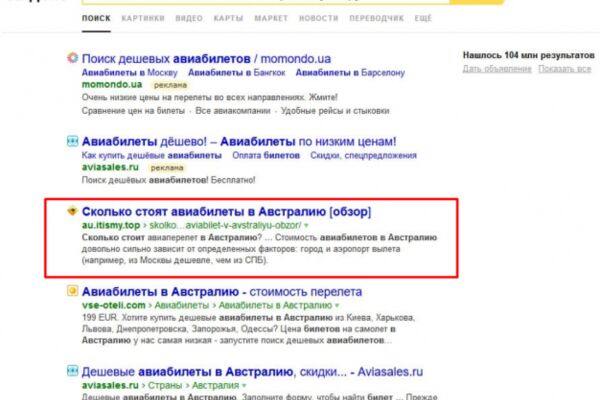Open the Поиск tab

(x=96, y=18)
